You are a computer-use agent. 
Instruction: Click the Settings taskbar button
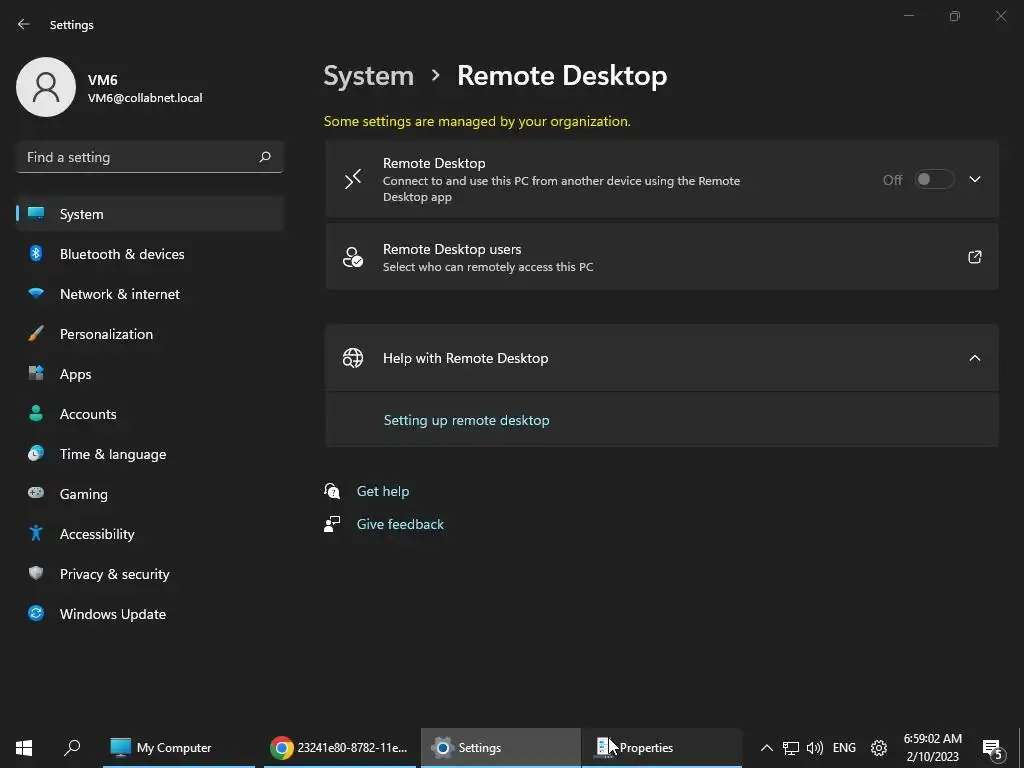(501, 747)
